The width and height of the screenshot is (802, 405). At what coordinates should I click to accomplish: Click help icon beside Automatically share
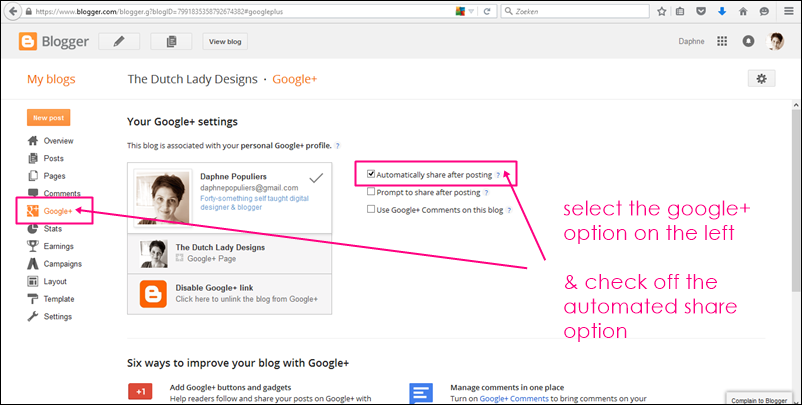pos(498,175)
